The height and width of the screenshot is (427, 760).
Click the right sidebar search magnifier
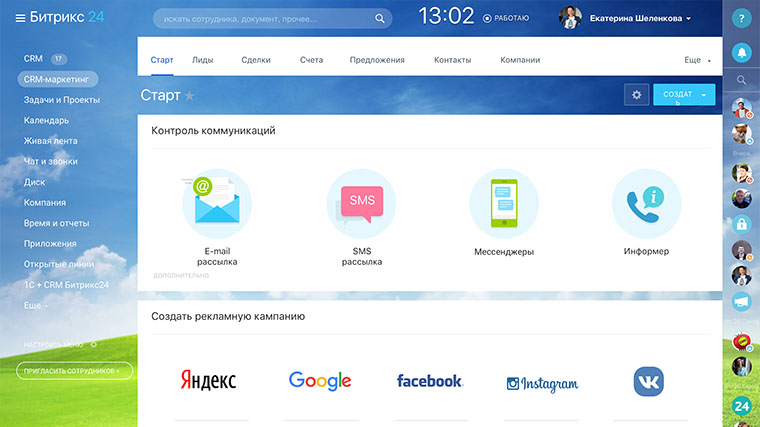click(741, 80)
